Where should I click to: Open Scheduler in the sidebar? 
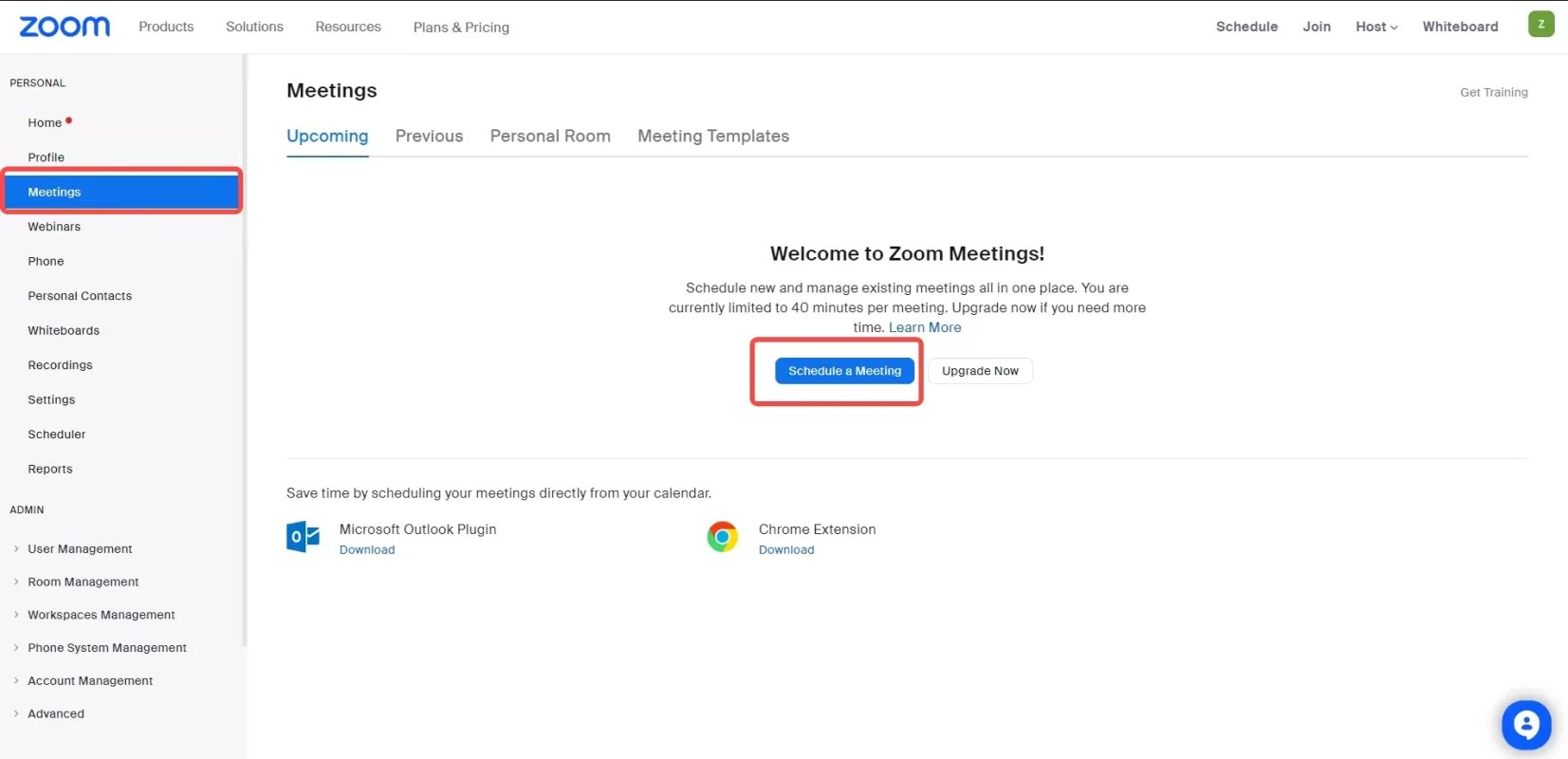[56, 435]
